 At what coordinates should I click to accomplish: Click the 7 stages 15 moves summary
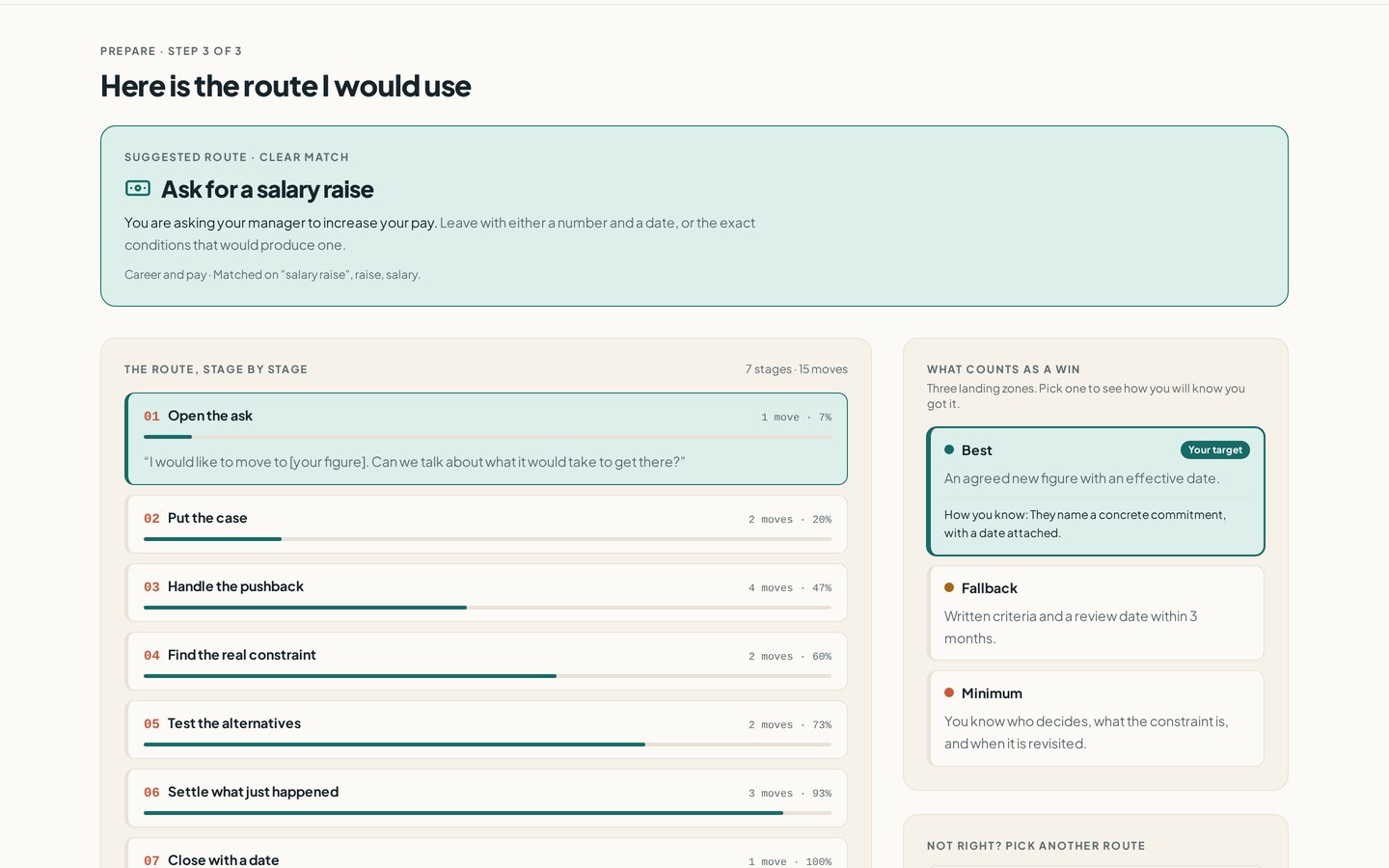pos(797,369)
